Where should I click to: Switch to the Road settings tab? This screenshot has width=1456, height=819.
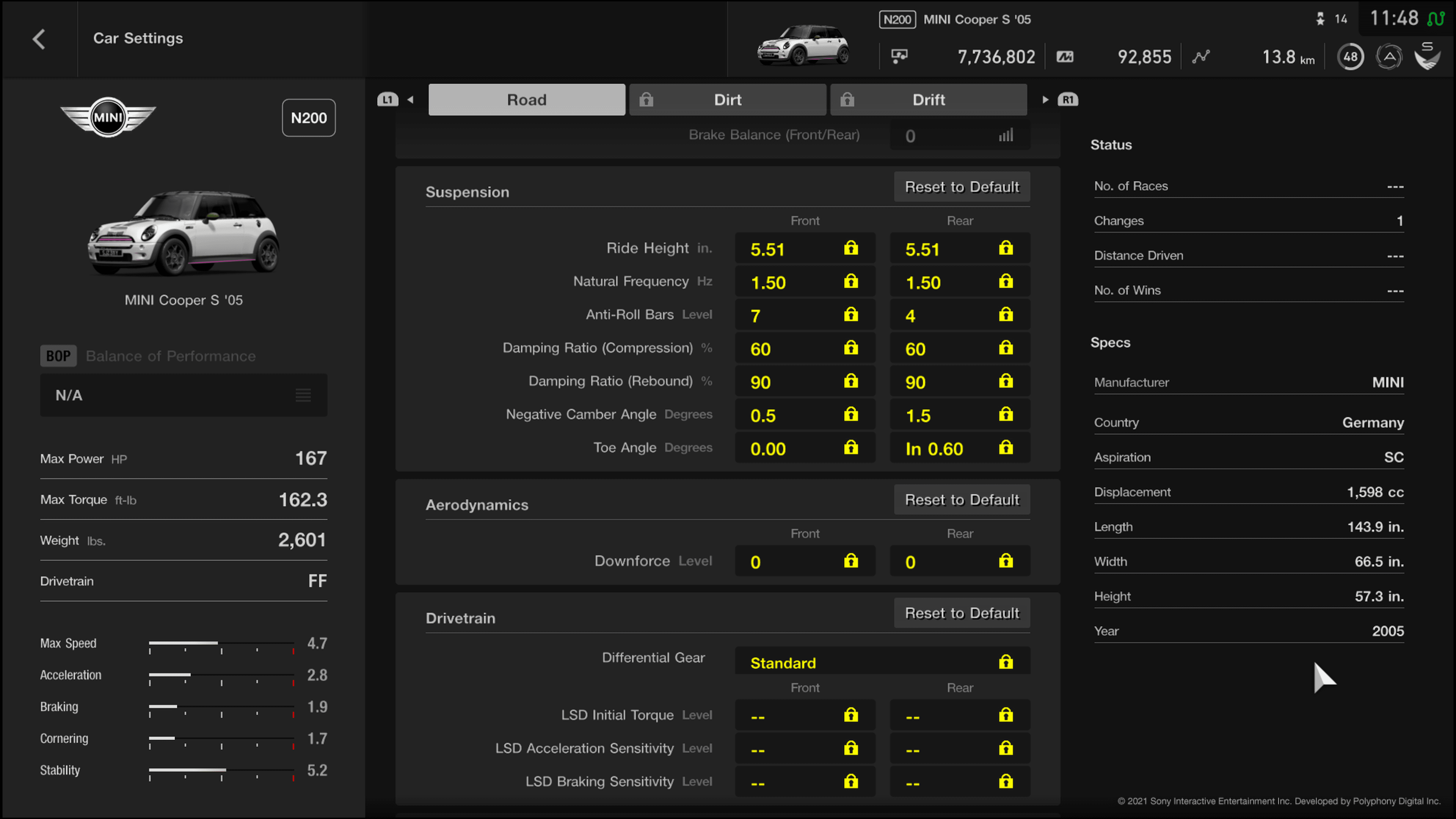click(527, 99)
